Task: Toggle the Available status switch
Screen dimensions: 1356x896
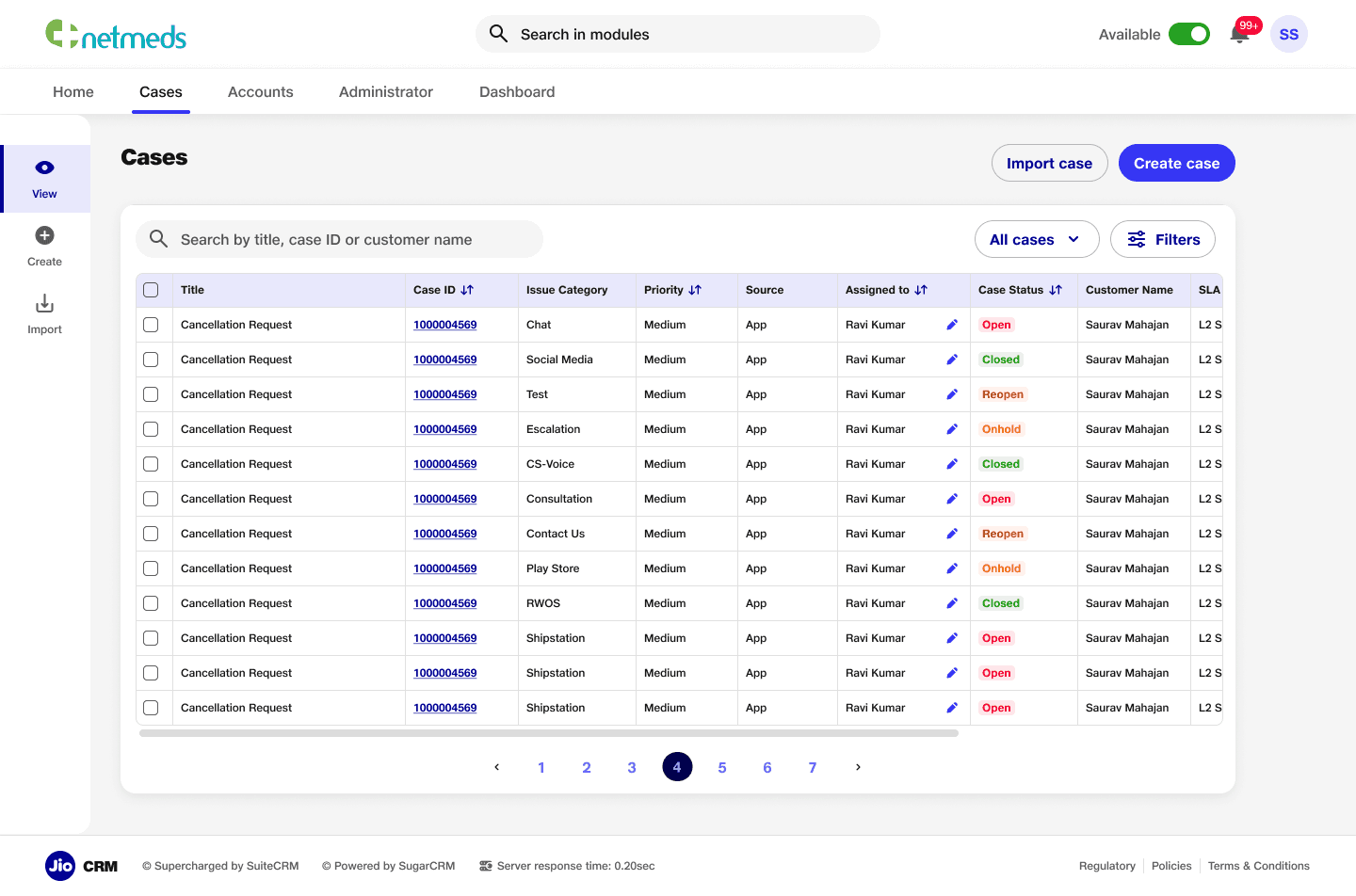Action: point(1189,34)
